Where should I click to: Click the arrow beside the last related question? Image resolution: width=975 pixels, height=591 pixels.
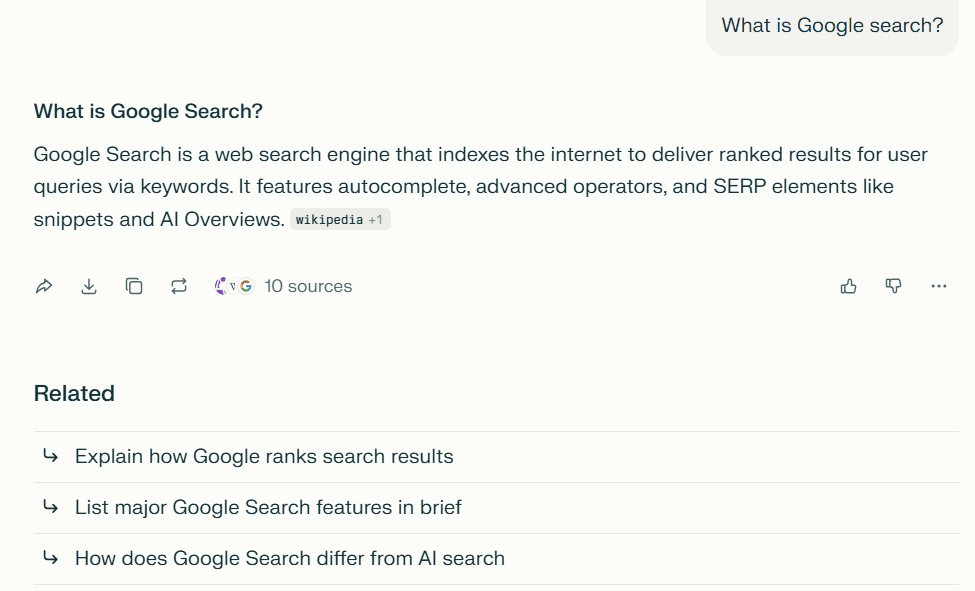click(x=49, y=558)
